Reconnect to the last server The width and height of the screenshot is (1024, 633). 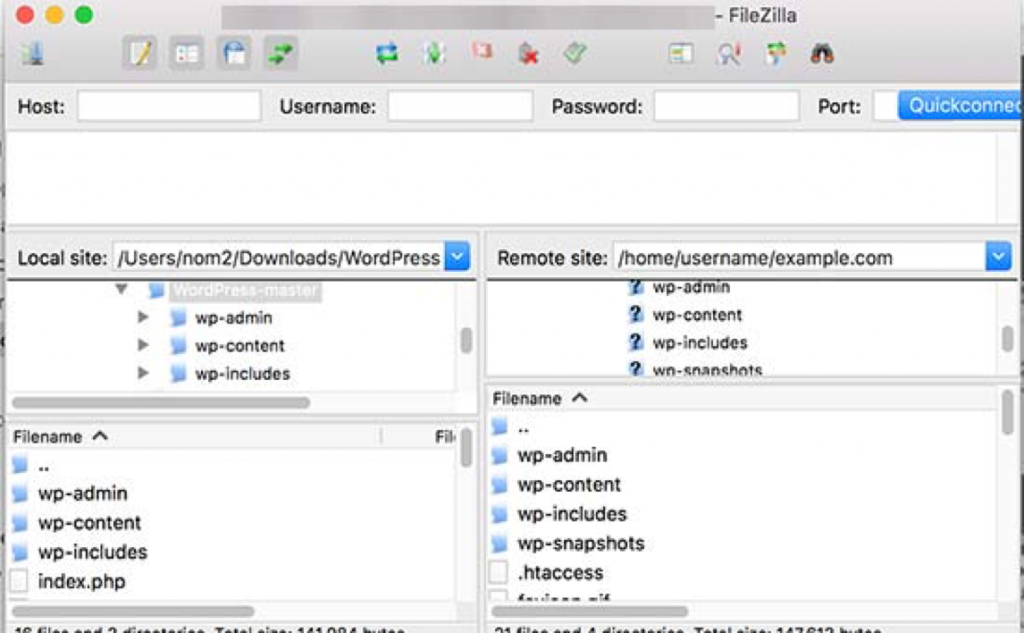point(575,53)
